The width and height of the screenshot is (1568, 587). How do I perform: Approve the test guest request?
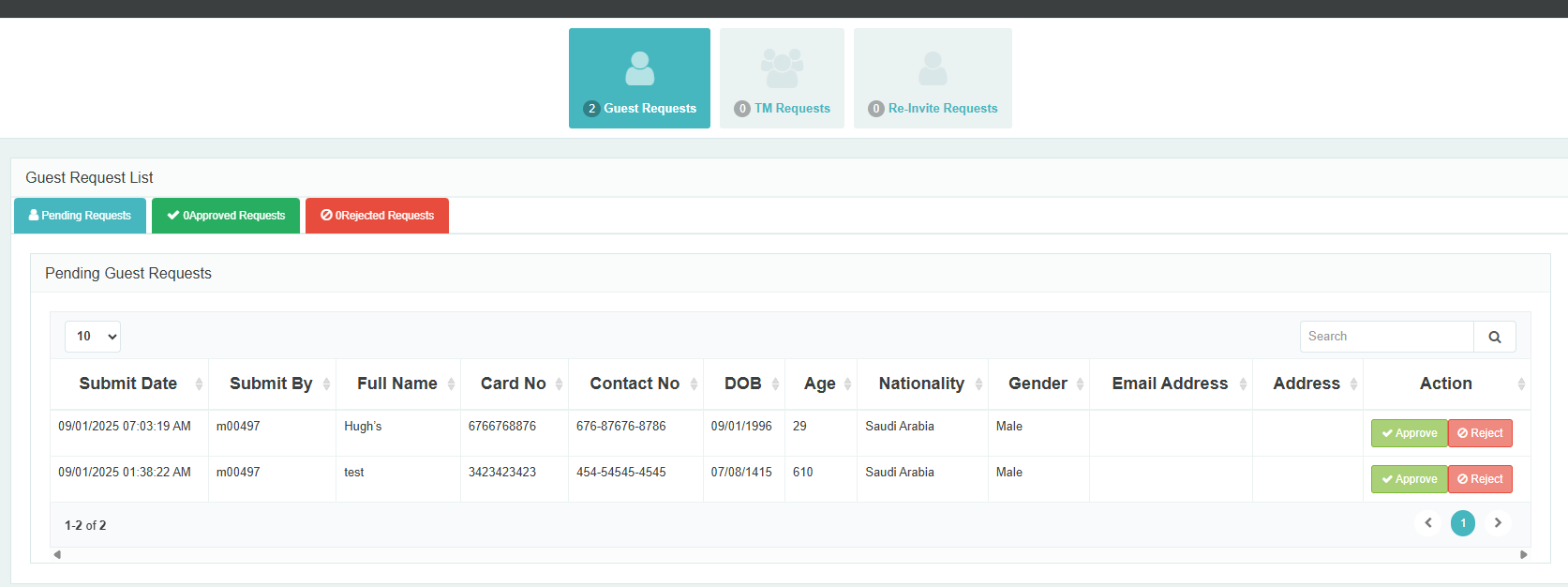(1409, 479)
